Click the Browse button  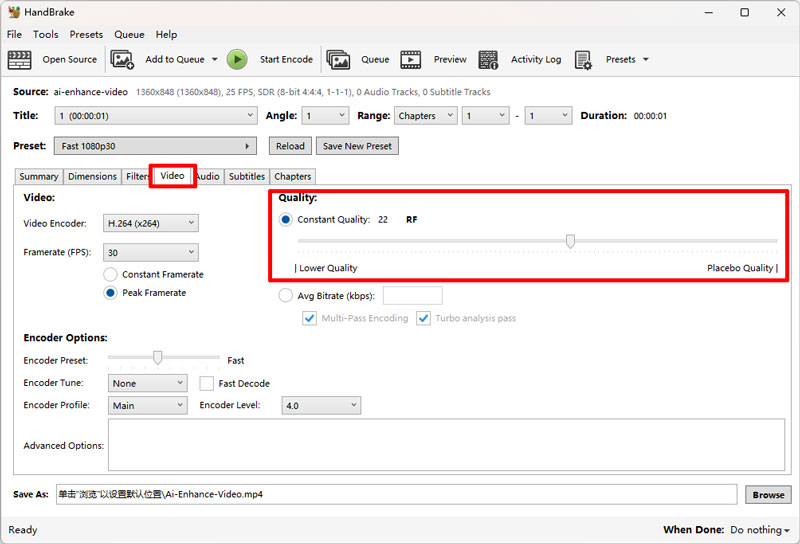pyautogui.click(x=768, y=494)
